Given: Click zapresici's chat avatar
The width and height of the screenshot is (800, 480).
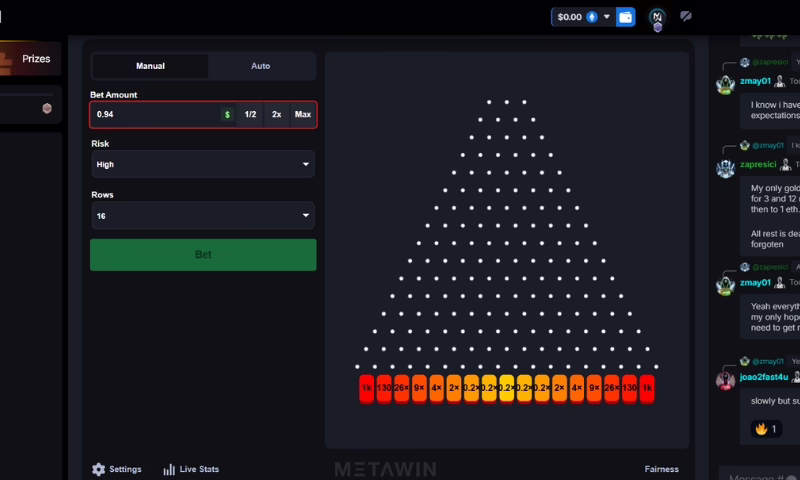Looking at the screenshot, I should [x=725, y=168].
